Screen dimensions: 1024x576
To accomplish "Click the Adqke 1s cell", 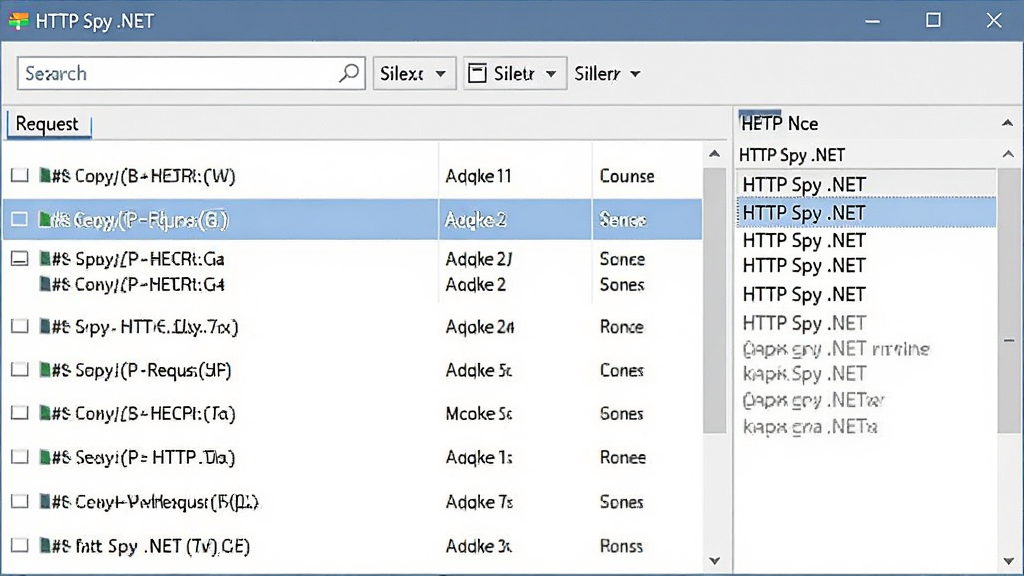I will 479,457.
